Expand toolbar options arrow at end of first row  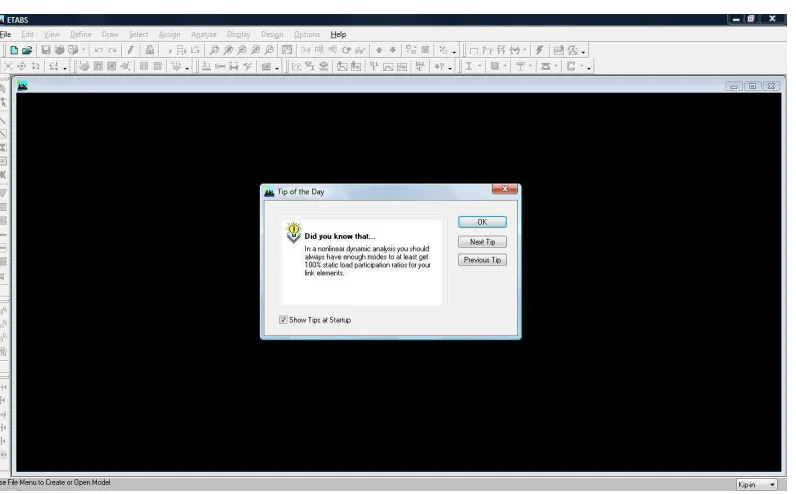583,52
